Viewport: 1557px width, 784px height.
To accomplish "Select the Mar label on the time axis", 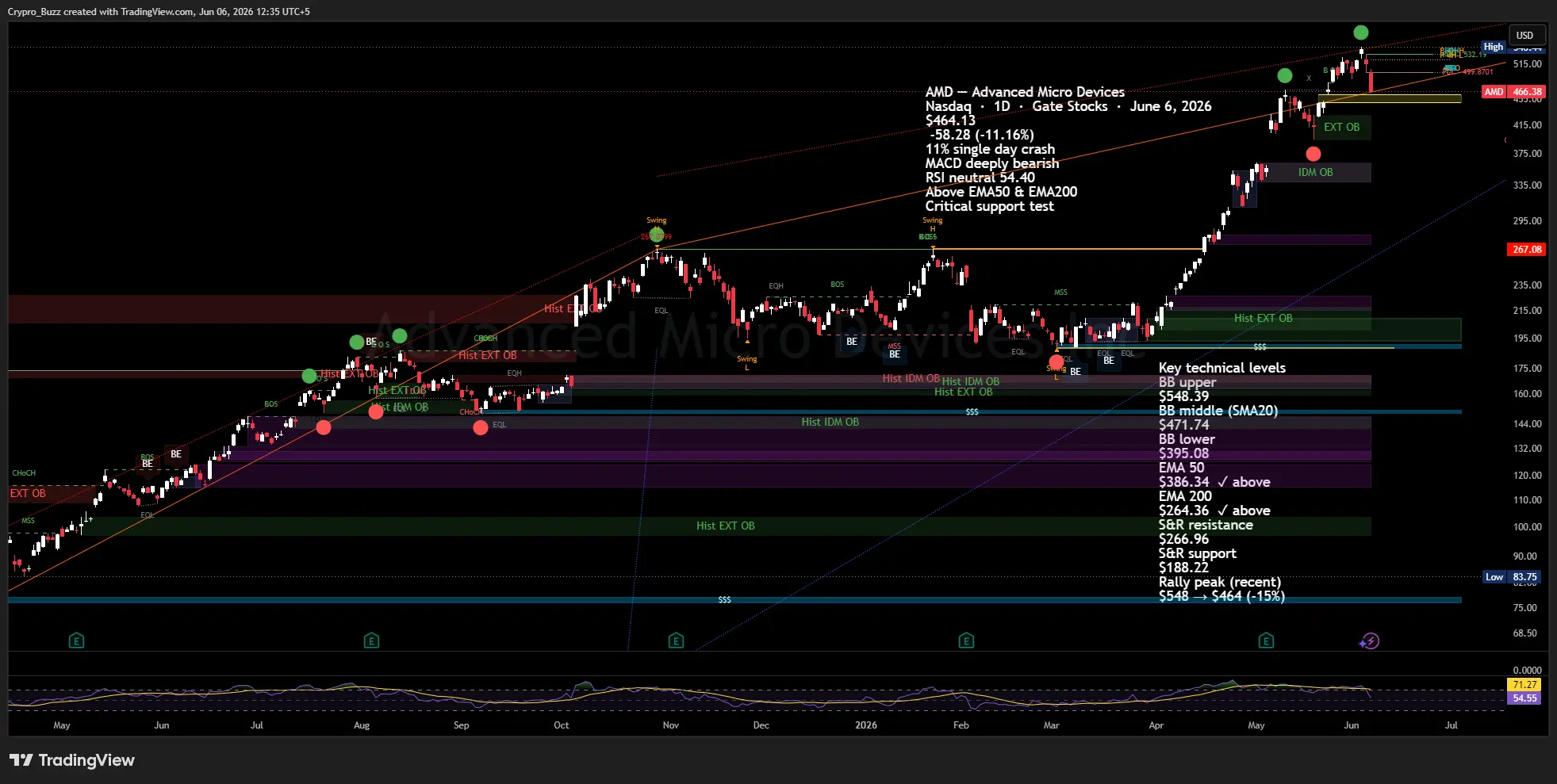I will tap(1052, 725).
